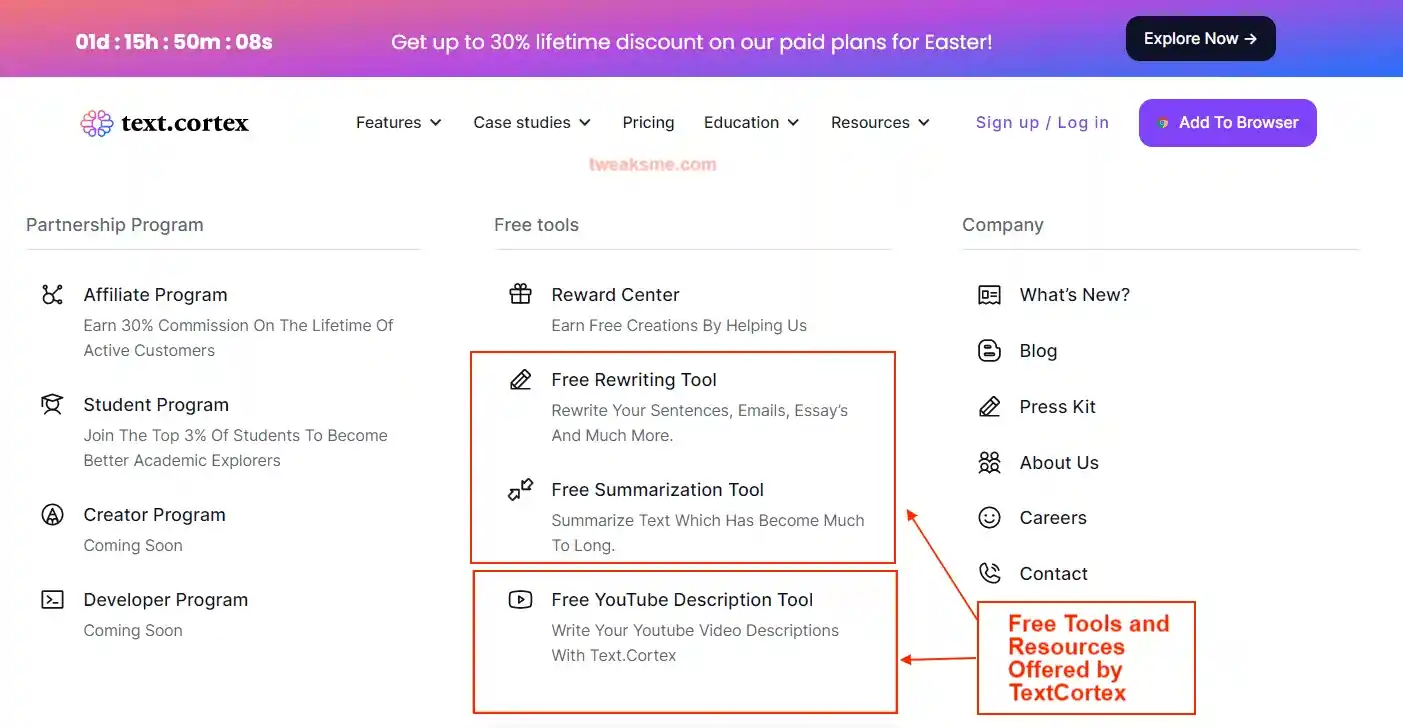The width and height of the screenshot is (1403, 728).
Task: Click 'Write Your Youtube Video Descriptions' text
Action: pyautogui.click(x=695, y=630)
